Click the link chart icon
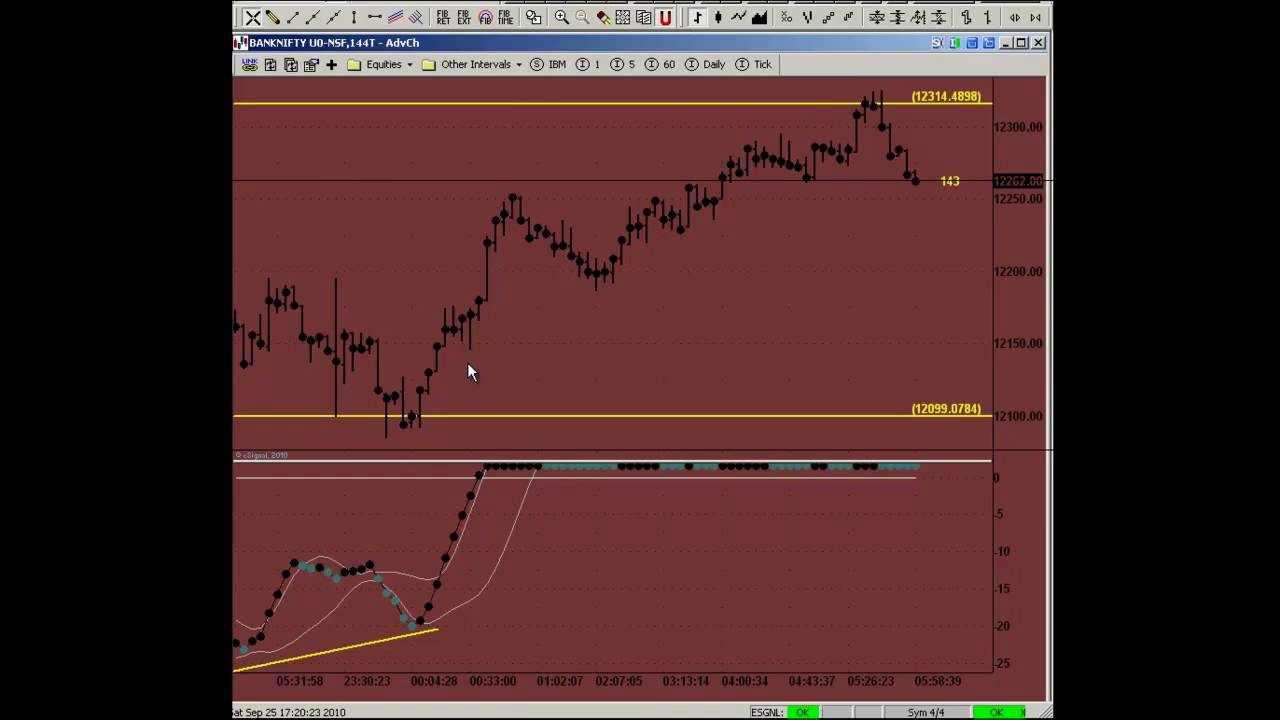This screenshot has height=720, width=1280. click(249, 64)
